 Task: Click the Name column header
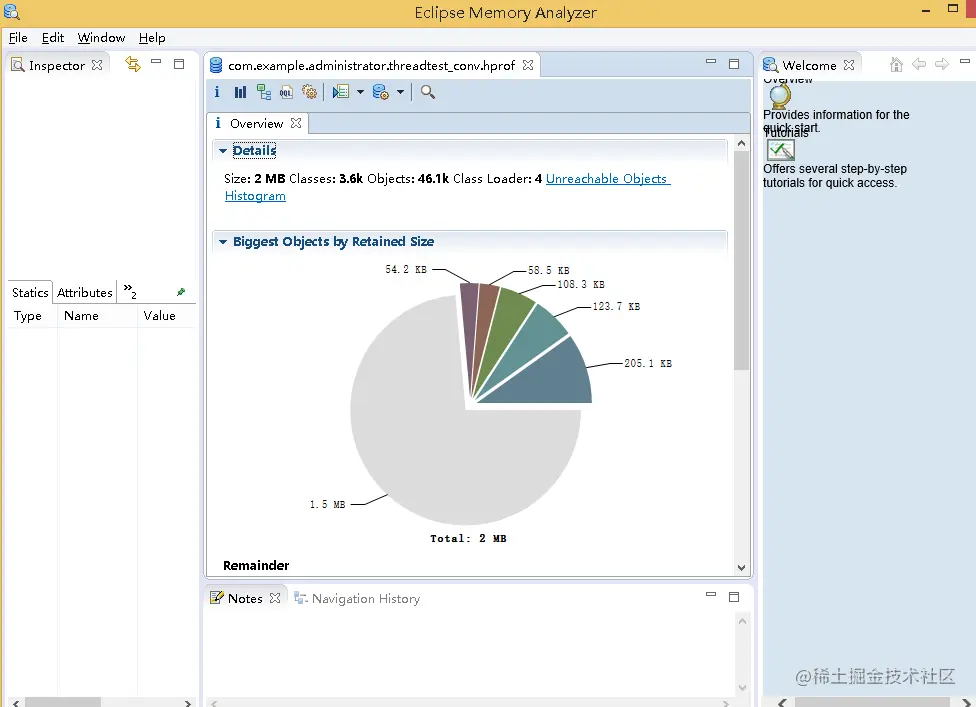81,316
